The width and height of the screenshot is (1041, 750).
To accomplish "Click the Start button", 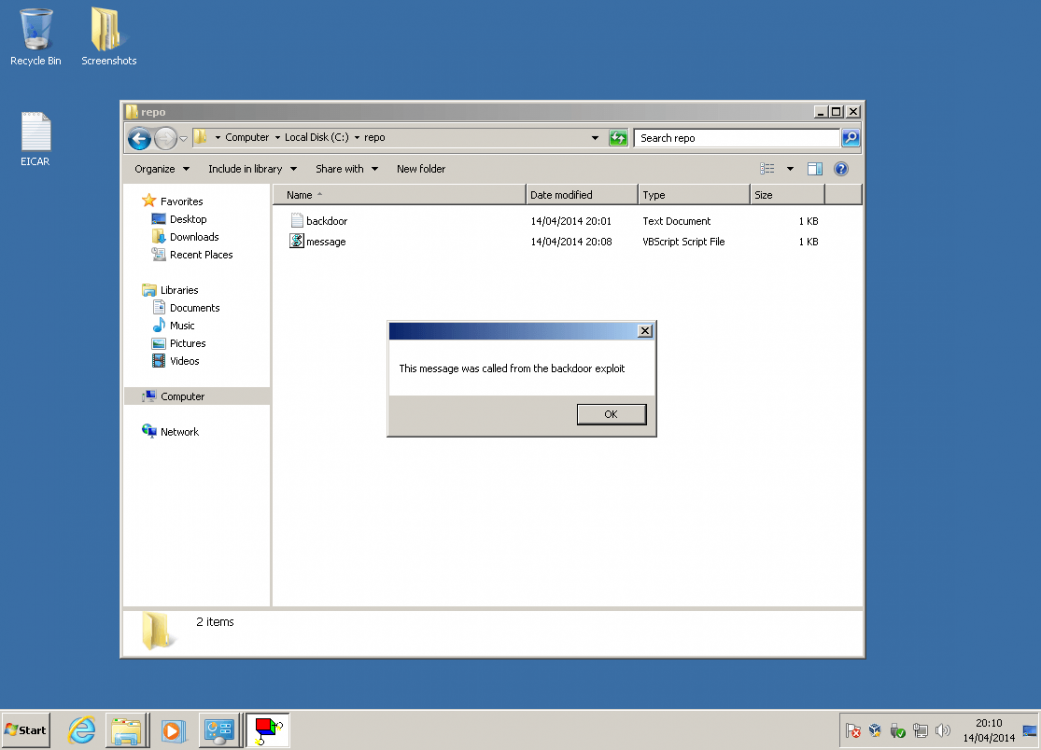I will pos(26,730).
